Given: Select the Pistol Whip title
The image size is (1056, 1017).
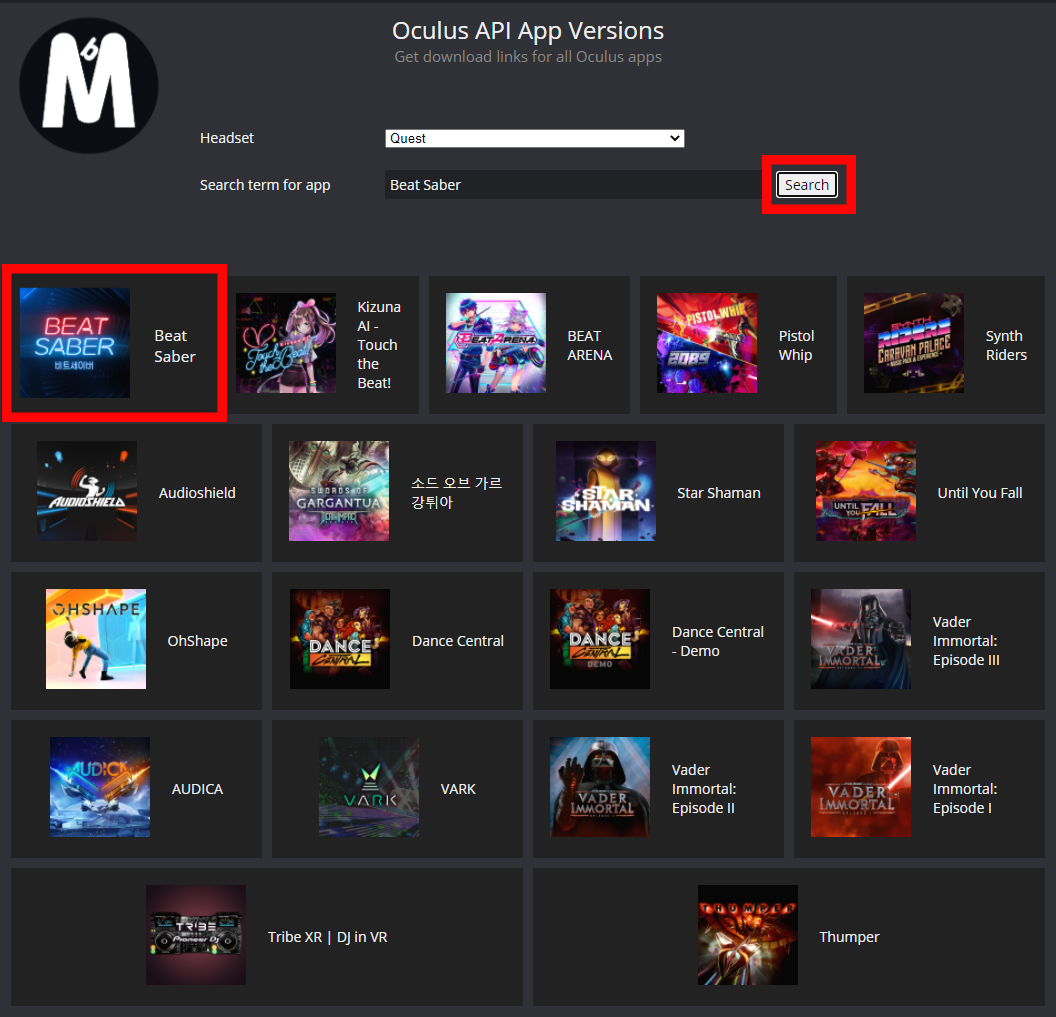Looking at the screenshot, I should click(796, 346).
